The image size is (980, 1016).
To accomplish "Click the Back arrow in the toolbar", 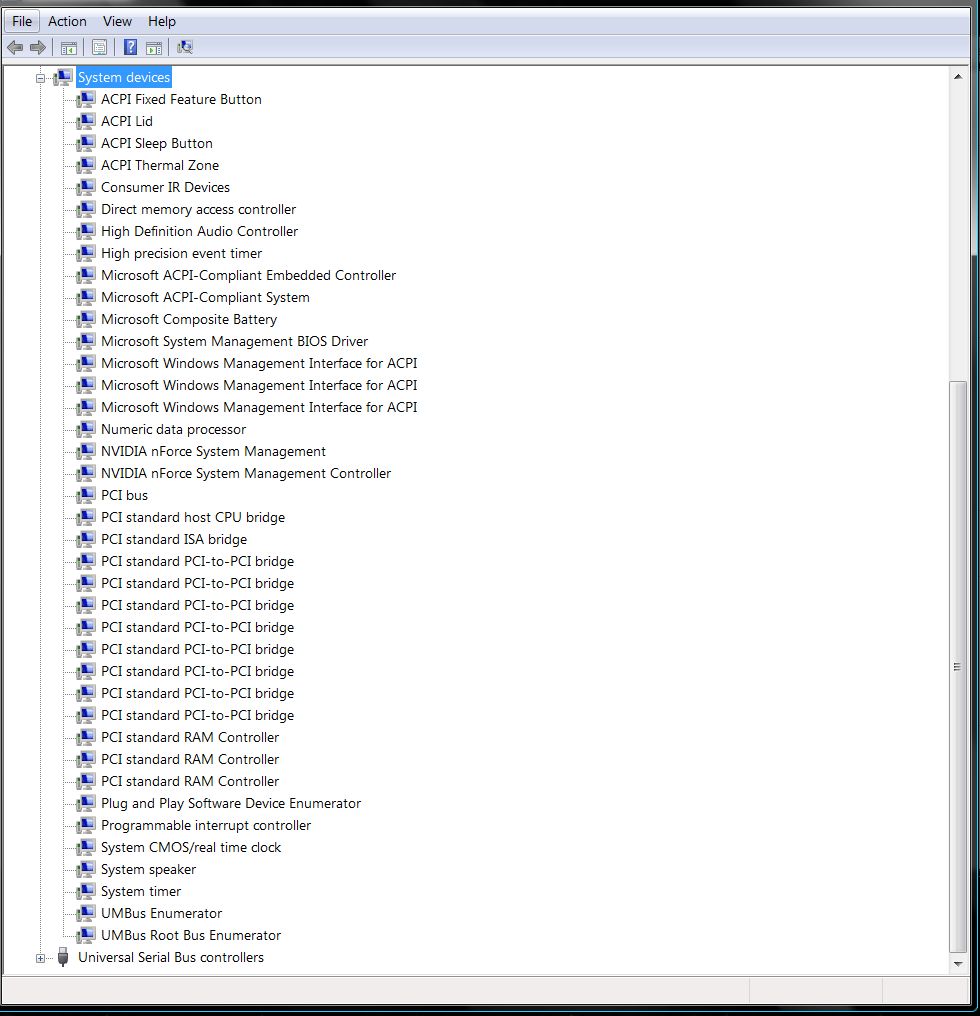I will (x=15, y=47).
